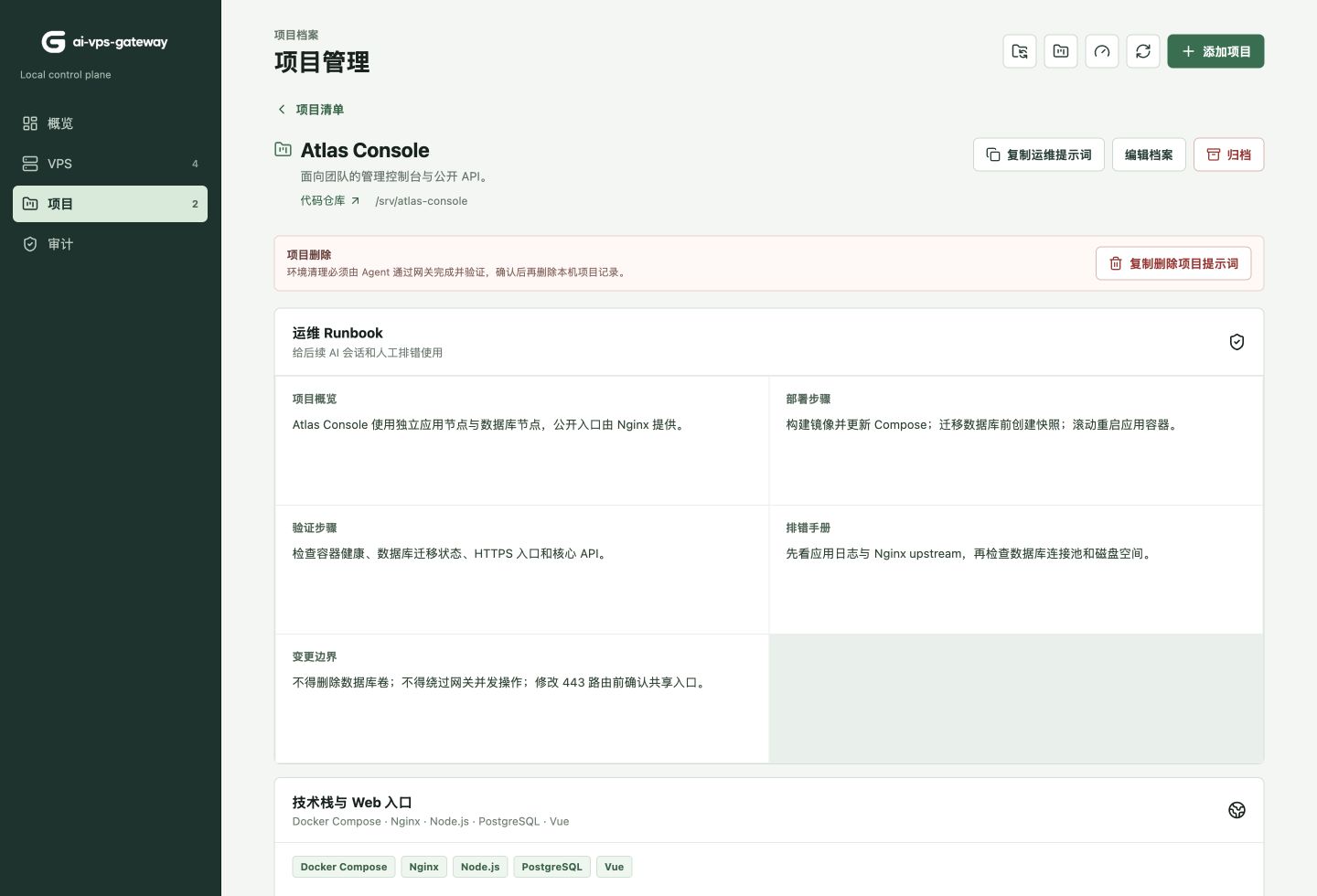This screenshot has height=896, width=1317.
Task: Click 编辑档案 button
Action: click(x=1149, y=155)
